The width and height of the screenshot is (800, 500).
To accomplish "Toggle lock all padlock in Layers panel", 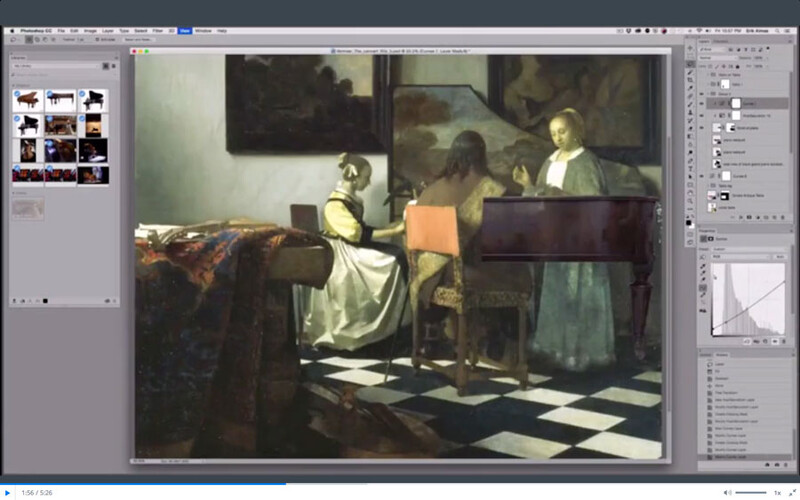I will (737, 67).
